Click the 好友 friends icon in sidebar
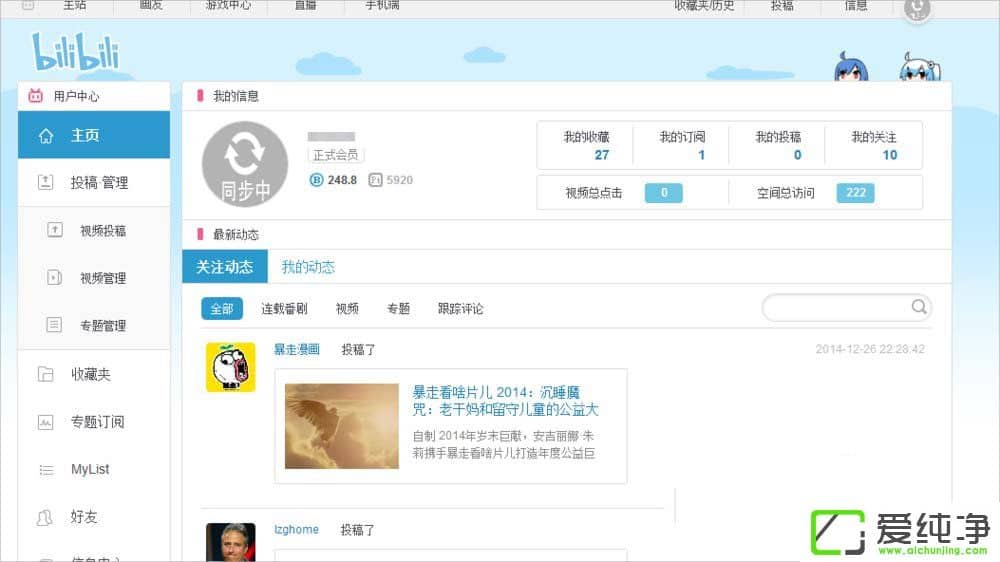This screenshot has width=1000, height=562. click(45, 517)
